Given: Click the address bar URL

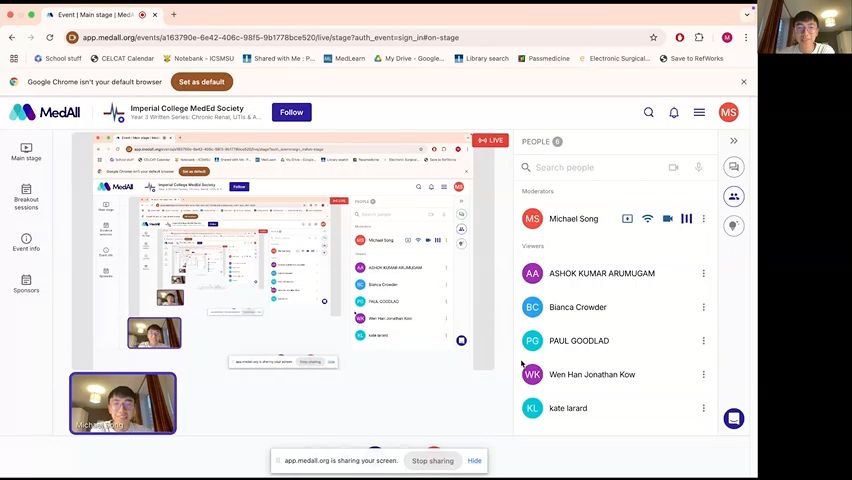Looking at the screenshot, I should tap(271, 38).
